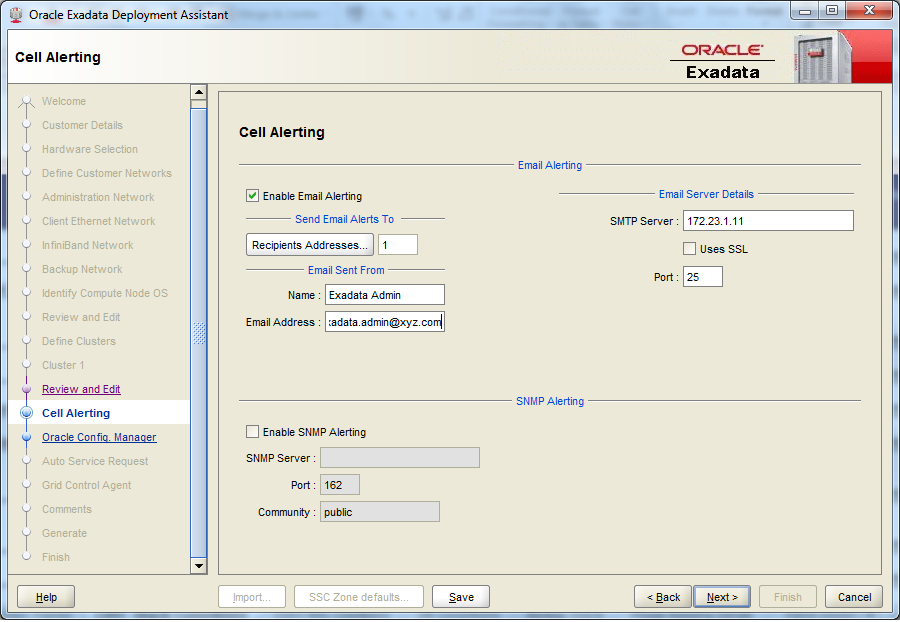Go Back to the previous step
Viewport: 900px width, 622px height.
click(x=662, y=596)
